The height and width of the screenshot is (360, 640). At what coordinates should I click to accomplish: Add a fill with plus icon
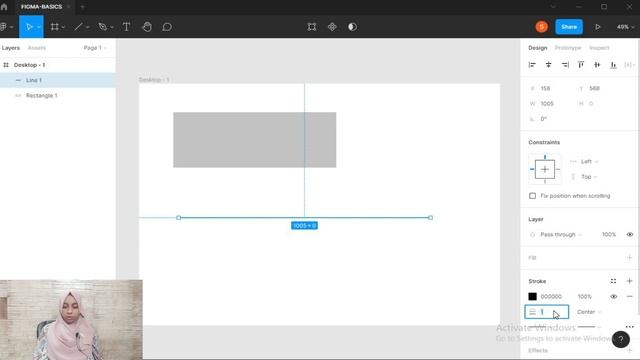[x=629, y=258]
